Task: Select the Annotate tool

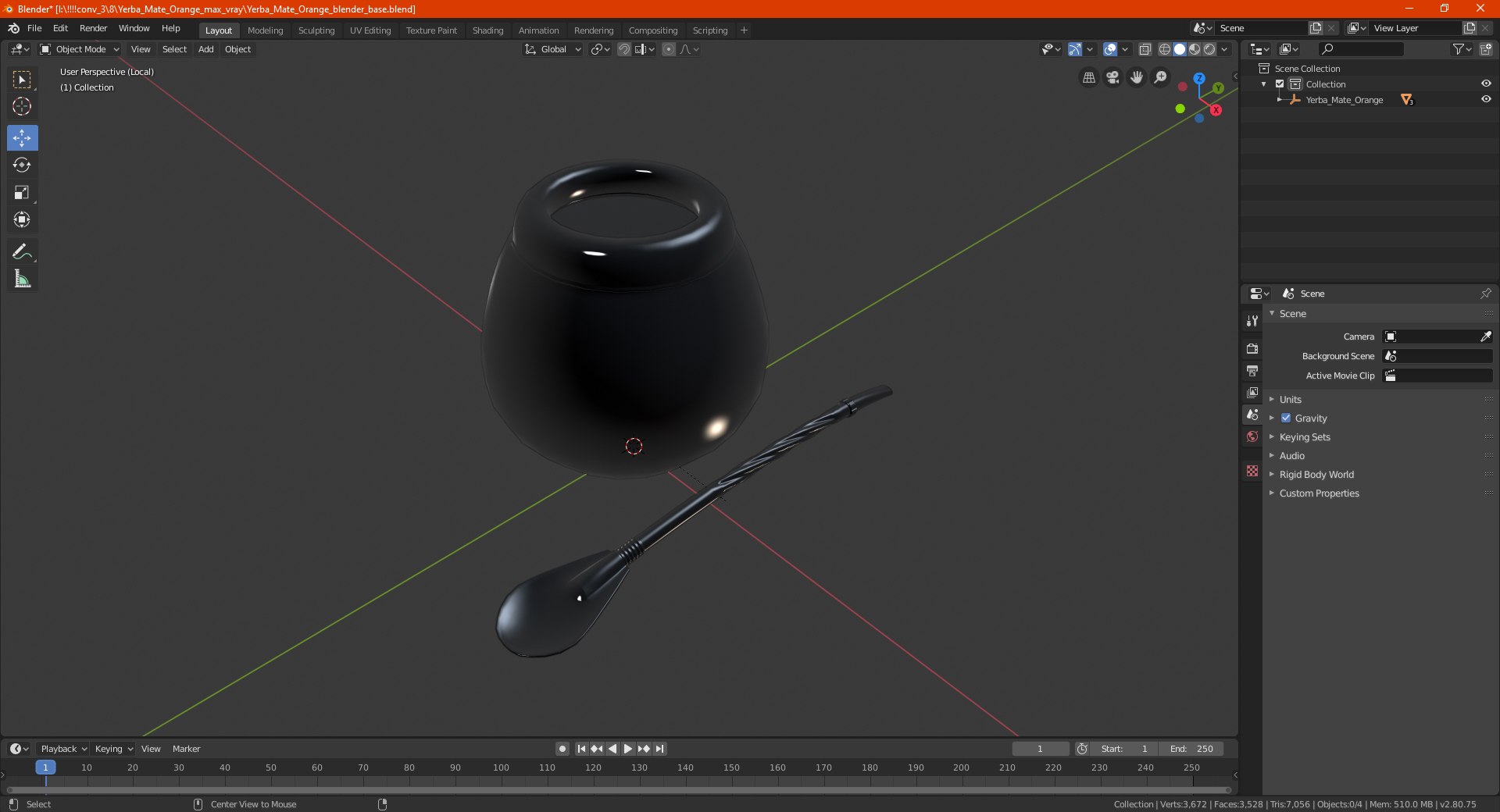Action: pyautogui.click(x=22, y=251)
